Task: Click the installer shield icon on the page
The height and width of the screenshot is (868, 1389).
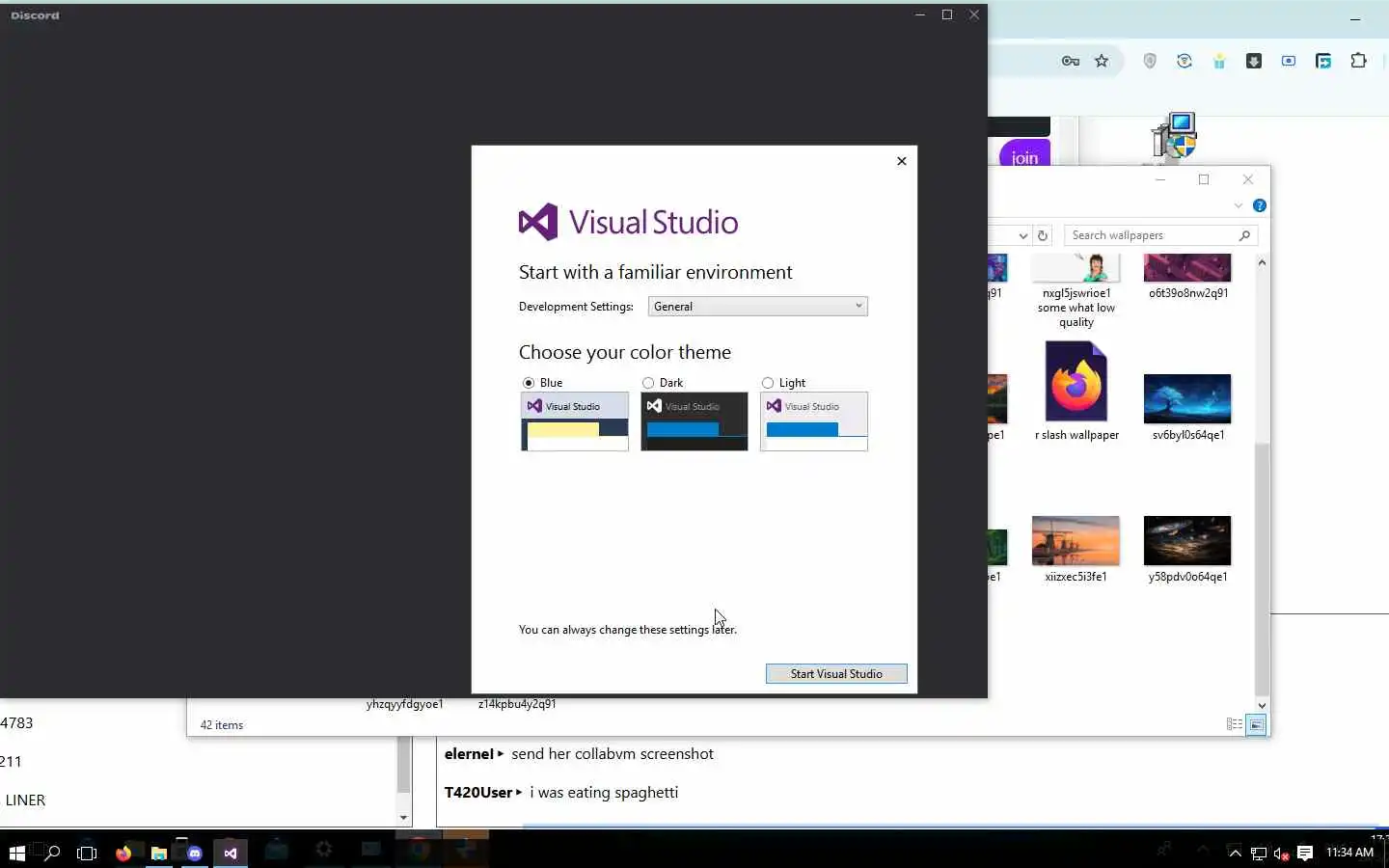Action: pos(1174,135)
